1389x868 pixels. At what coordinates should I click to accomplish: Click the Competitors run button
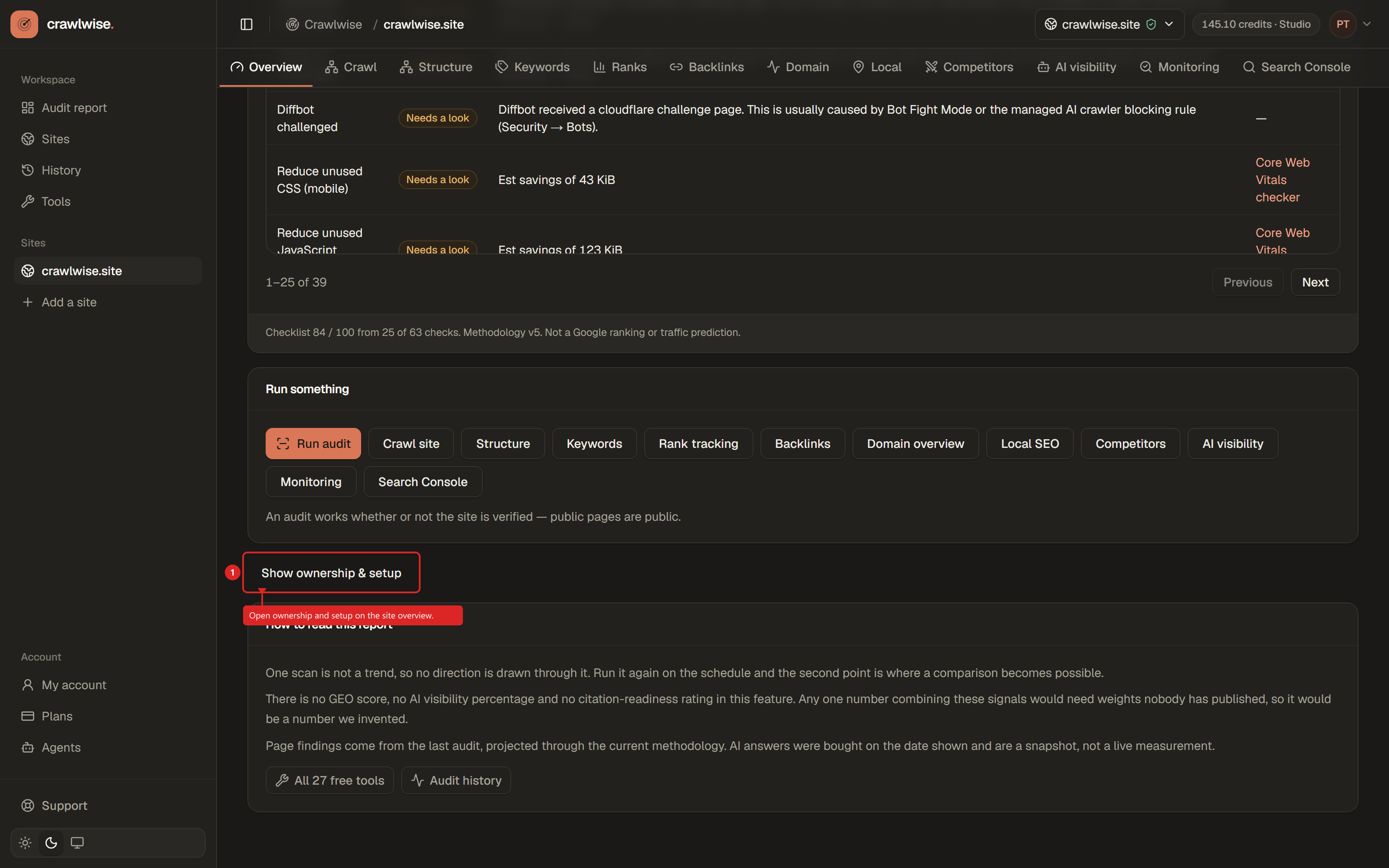(x=1130, y=444)
